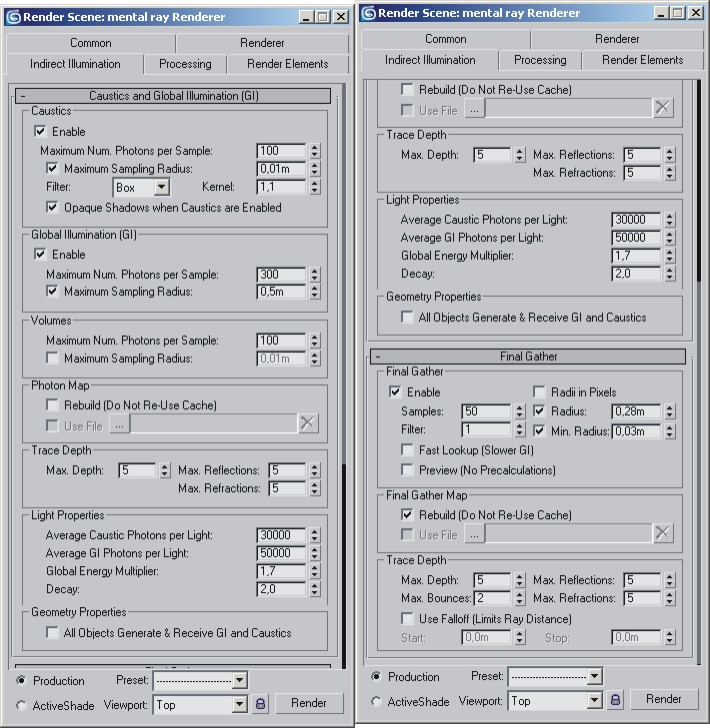Click lock viewport icon in left window

point(261,704)
